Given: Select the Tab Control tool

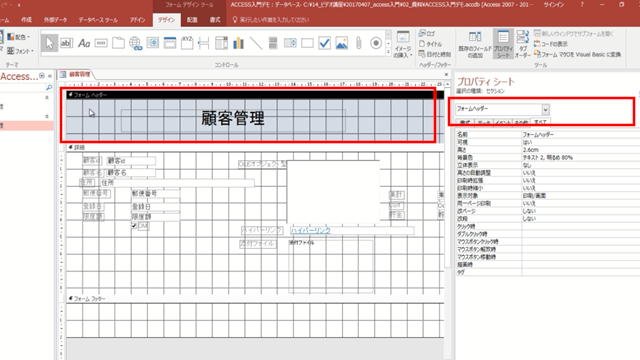Looking at the screenshot, I should pyautogui.click(x=118, y=43).
